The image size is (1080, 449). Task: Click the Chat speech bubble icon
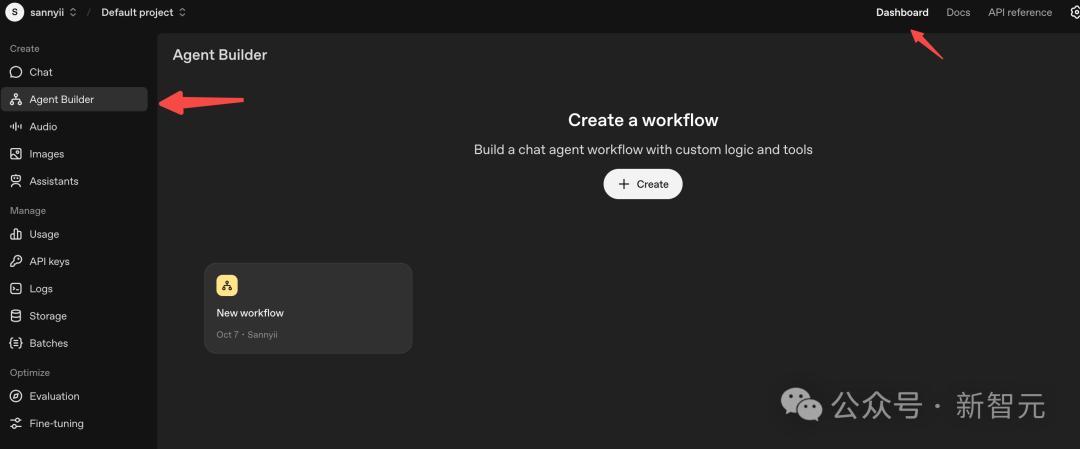[x=16, y=72]
